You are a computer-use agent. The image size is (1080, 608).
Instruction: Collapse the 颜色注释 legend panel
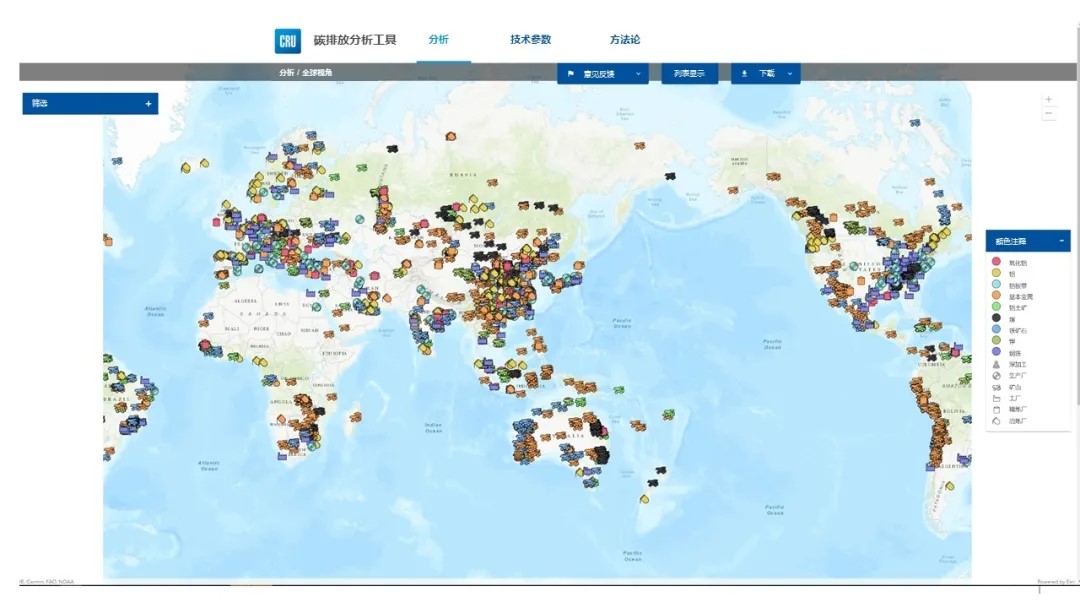tap(1060, 241)
